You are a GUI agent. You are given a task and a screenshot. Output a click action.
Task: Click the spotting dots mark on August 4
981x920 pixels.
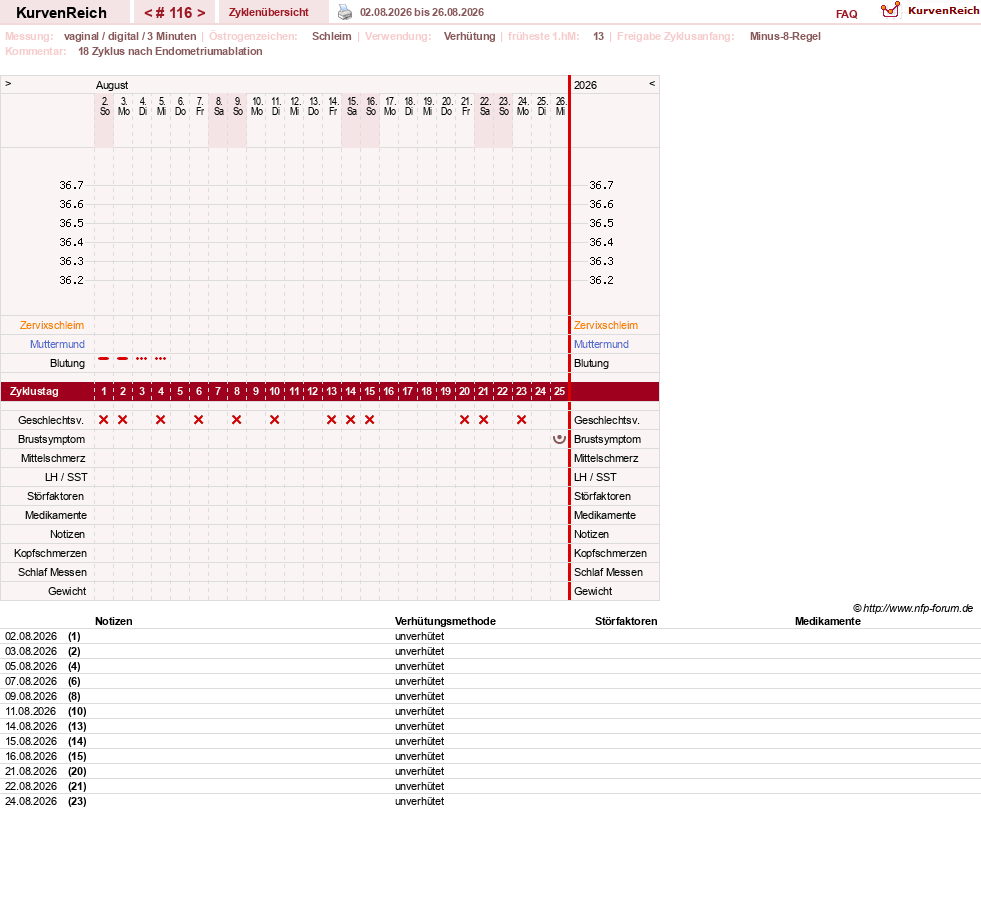[141, 359]
